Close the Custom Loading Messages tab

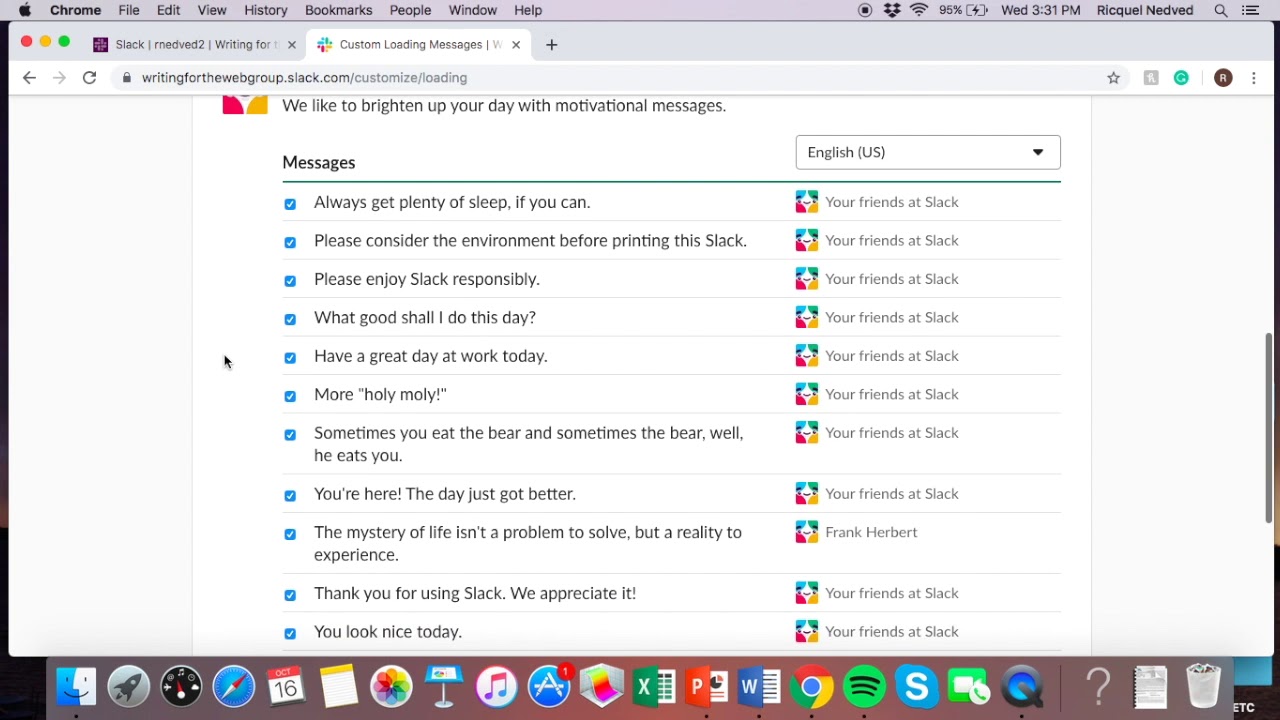[x=516, y=45]
